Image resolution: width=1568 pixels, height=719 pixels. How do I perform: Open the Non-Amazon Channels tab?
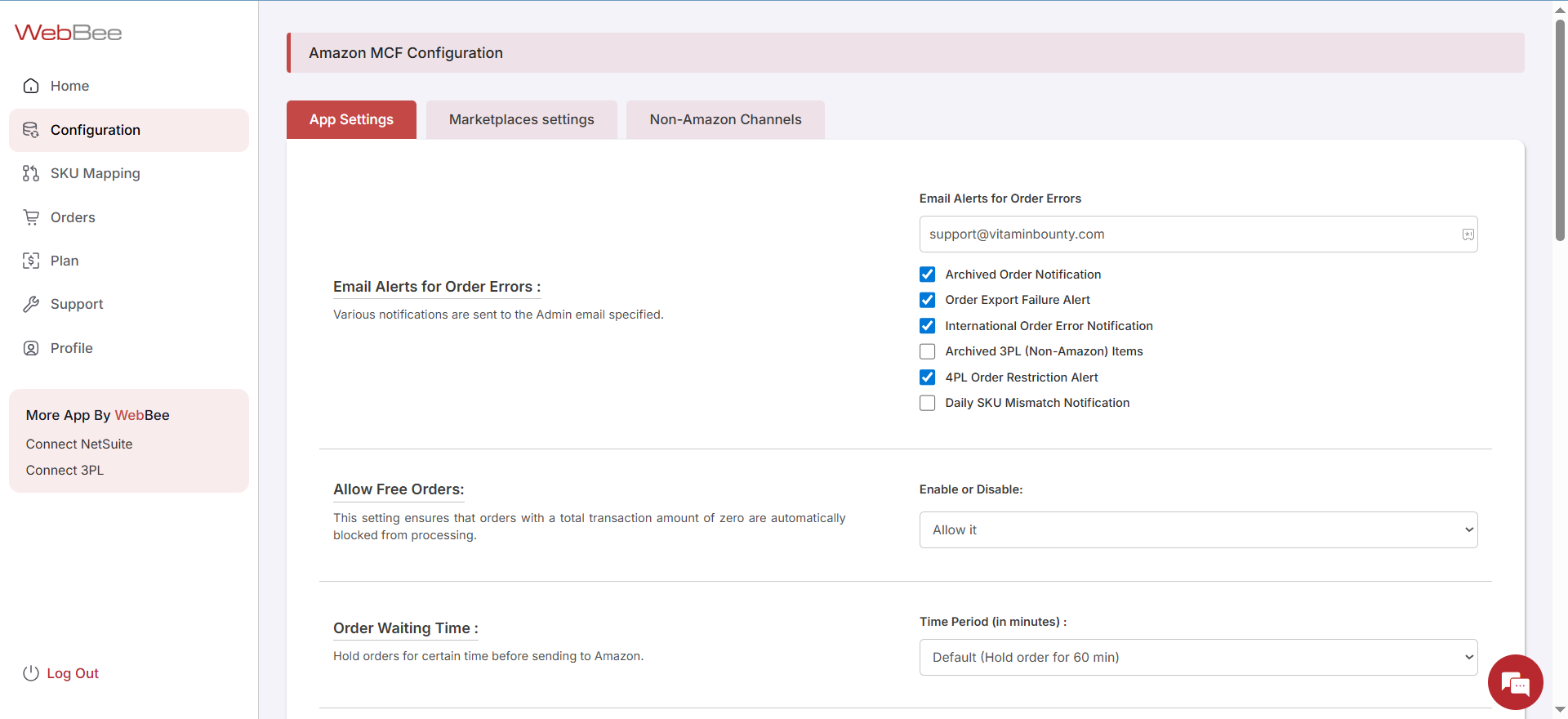(725, 119)
